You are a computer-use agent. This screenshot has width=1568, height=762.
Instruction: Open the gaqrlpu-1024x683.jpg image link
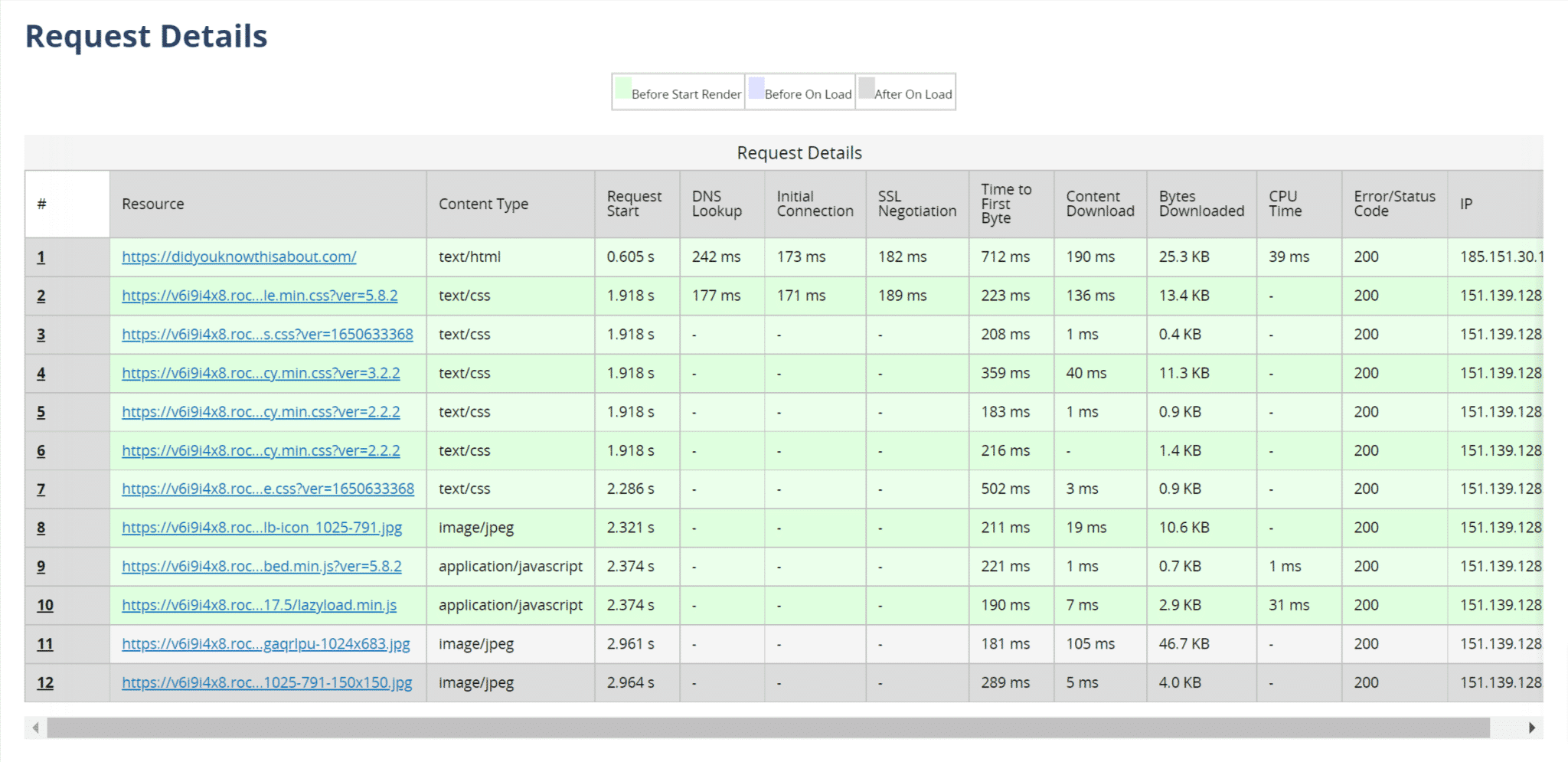(264, 644)
